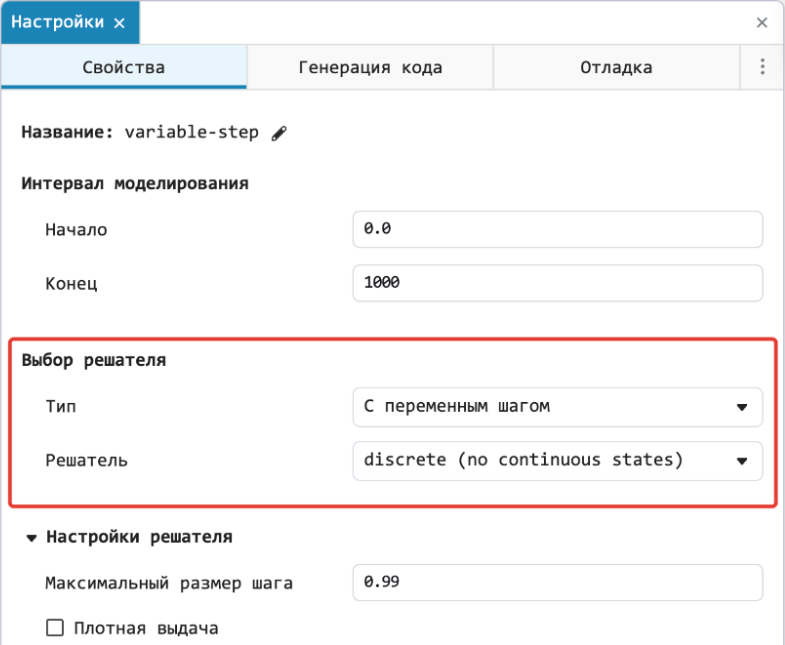Switch to the Отладка tab
Viewport: 785px width, 645px height.
[x=616, y=67]
